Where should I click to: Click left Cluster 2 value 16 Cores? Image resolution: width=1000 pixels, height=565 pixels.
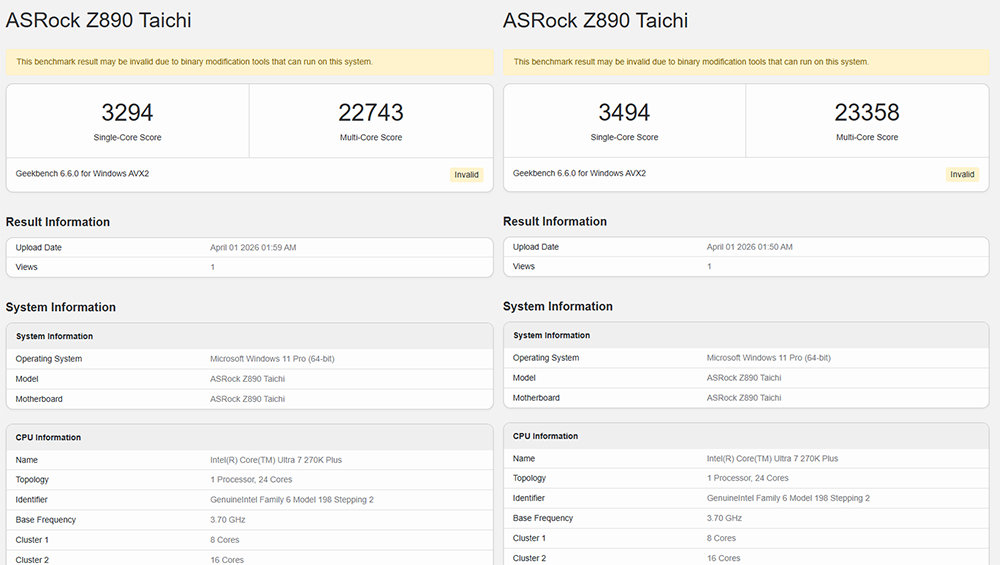tap(227, 560)
